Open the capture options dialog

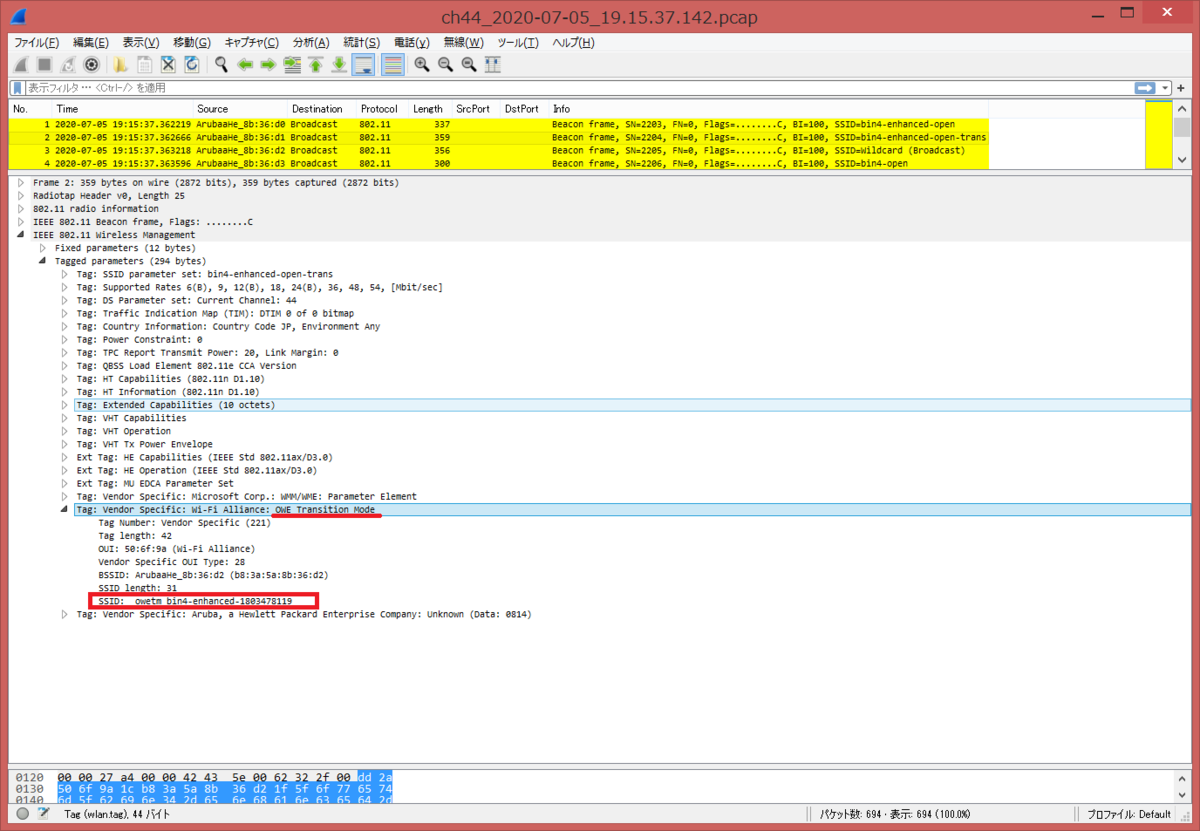pyautogui.click(x=90, y=64)
